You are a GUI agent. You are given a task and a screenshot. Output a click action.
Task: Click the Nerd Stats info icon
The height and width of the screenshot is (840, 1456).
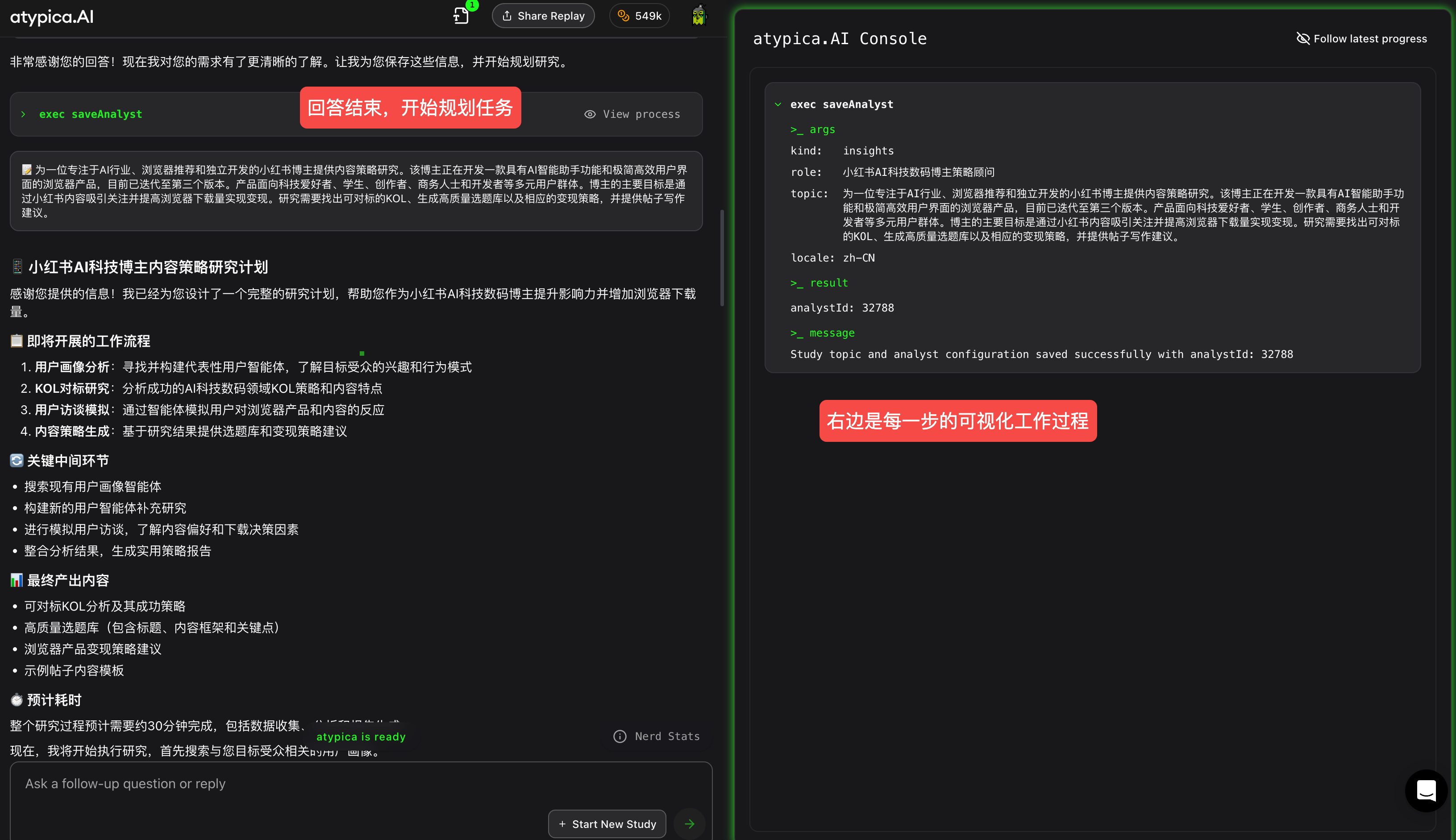click(620, 736)
